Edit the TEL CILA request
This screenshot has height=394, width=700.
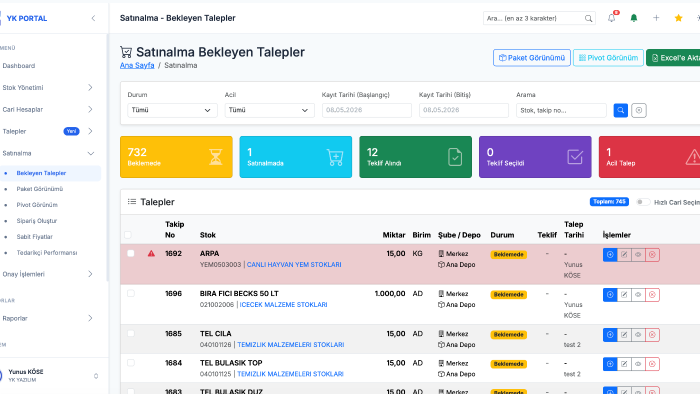tap(624, 335)
